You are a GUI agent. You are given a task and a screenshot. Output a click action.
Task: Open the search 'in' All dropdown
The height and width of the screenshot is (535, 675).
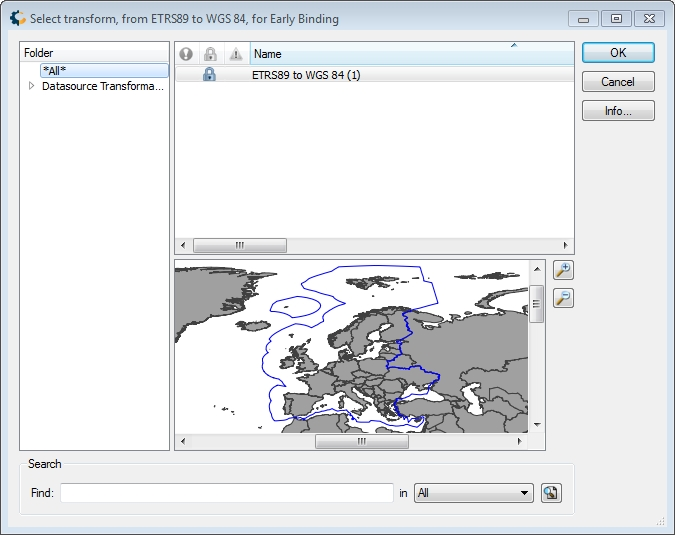click(474, 493)
